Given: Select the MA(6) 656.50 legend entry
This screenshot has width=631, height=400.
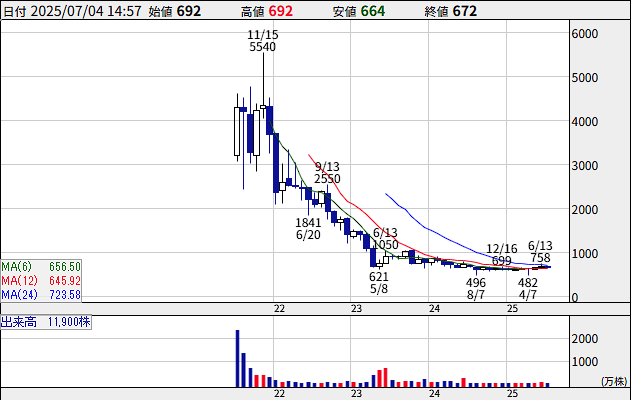Looking at the screenshot, I should 41,266.
